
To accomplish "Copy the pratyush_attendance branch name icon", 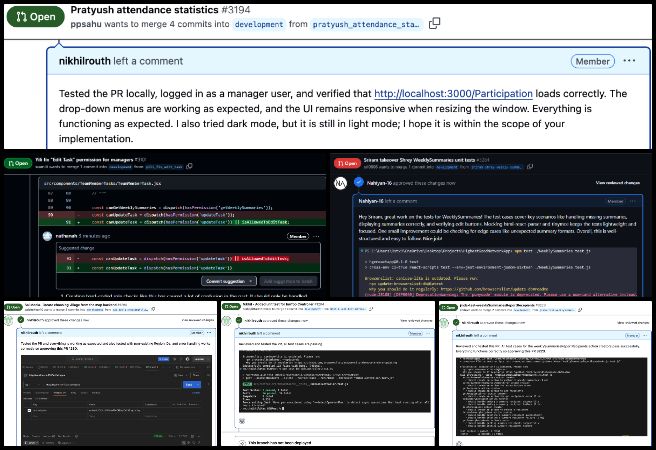I will click(434, 23).
